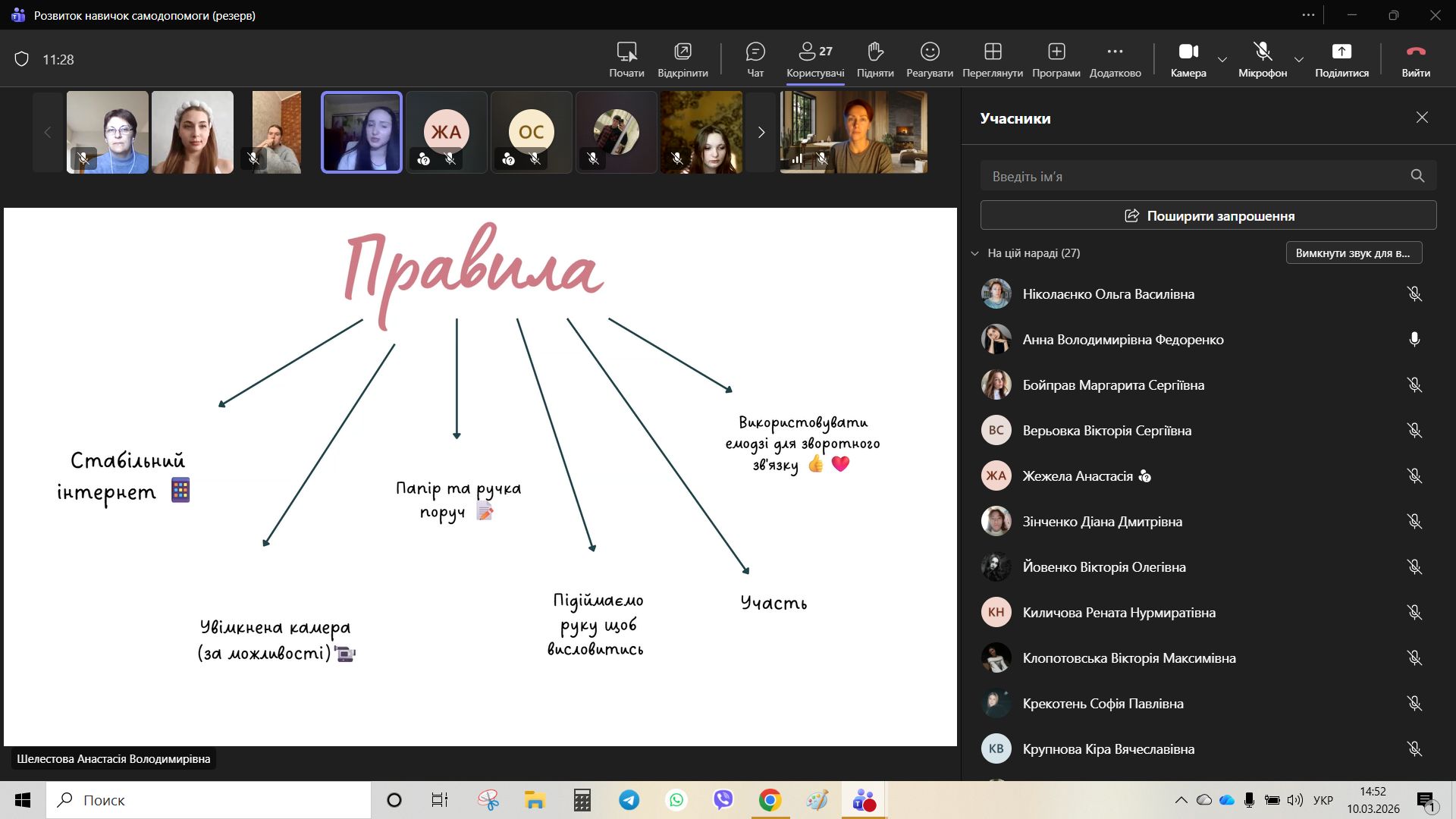The height and width of the screenshot is (819, 1456).
Task: Click the Share screen (Поділитися) icon
Action: [1341, 52]
